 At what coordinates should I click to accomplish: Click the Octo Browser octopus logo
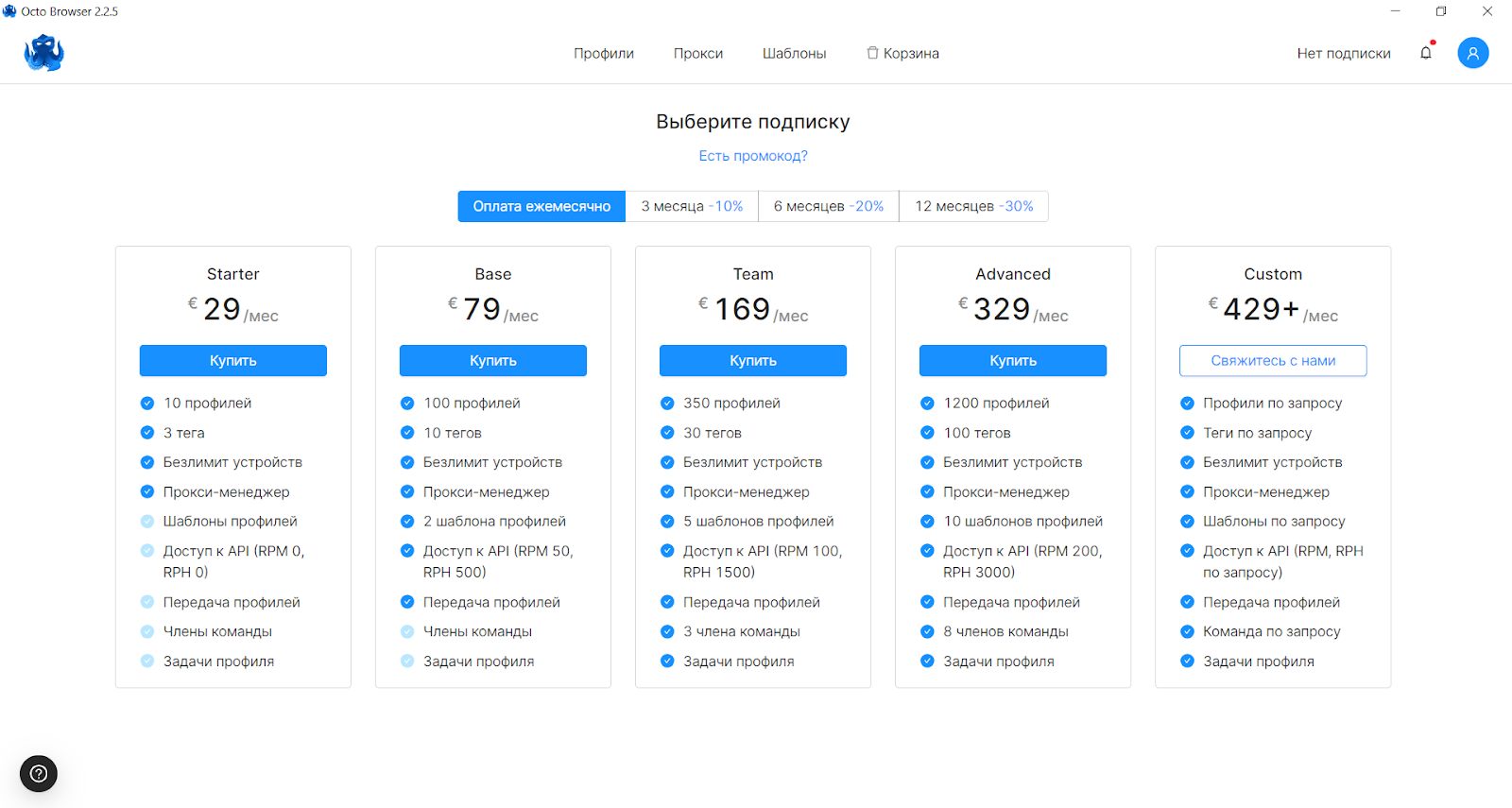44,53
